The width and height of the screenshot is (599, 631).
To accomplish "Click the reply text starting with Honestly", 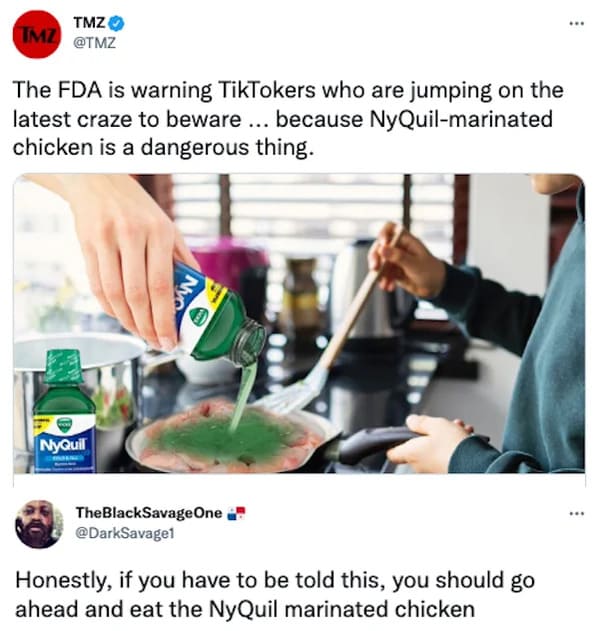I will [x=275, y=595].
